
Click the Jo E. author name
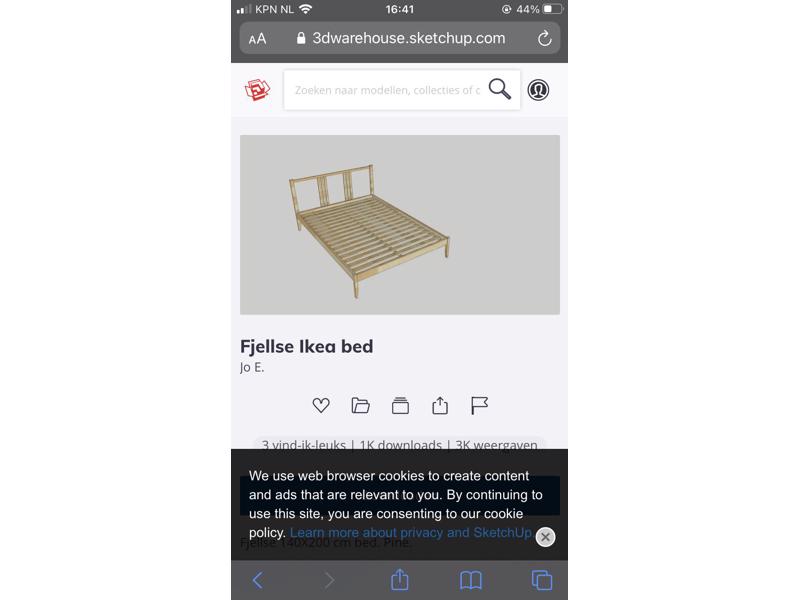[x=252, y=367]
